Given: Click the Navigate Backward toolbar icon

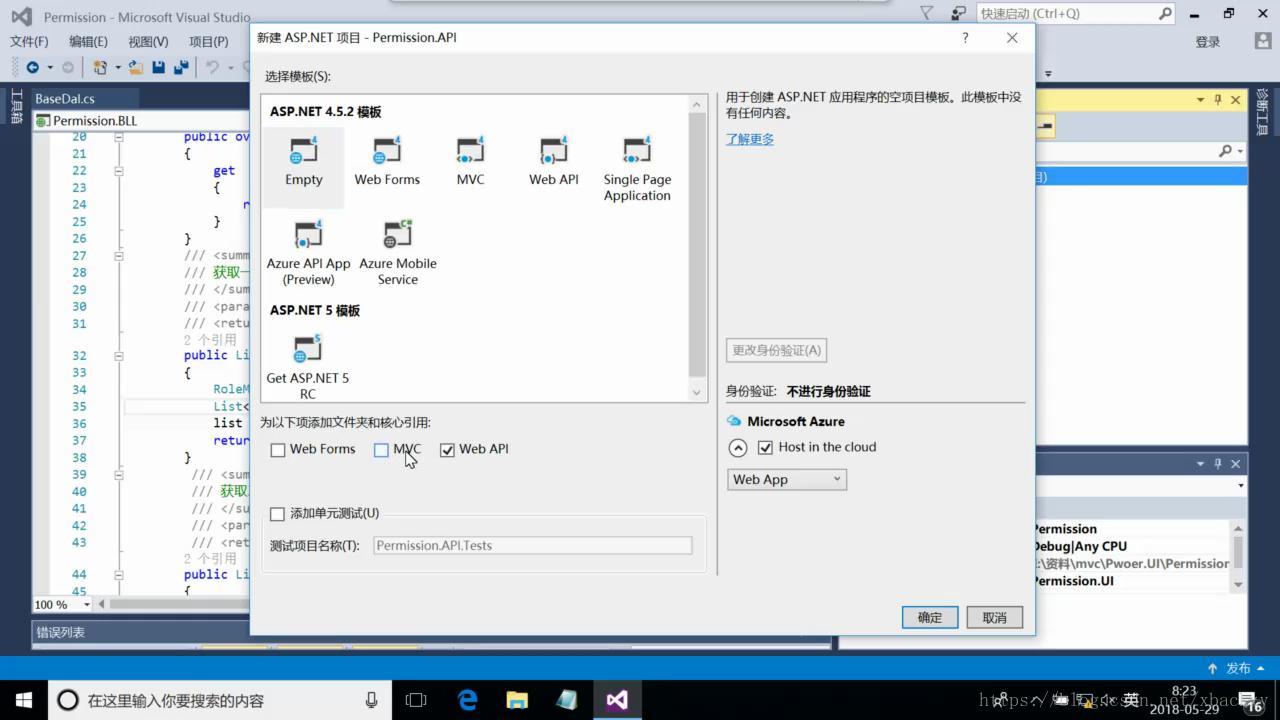Looking at the screenshot, I should click(33, 67).
